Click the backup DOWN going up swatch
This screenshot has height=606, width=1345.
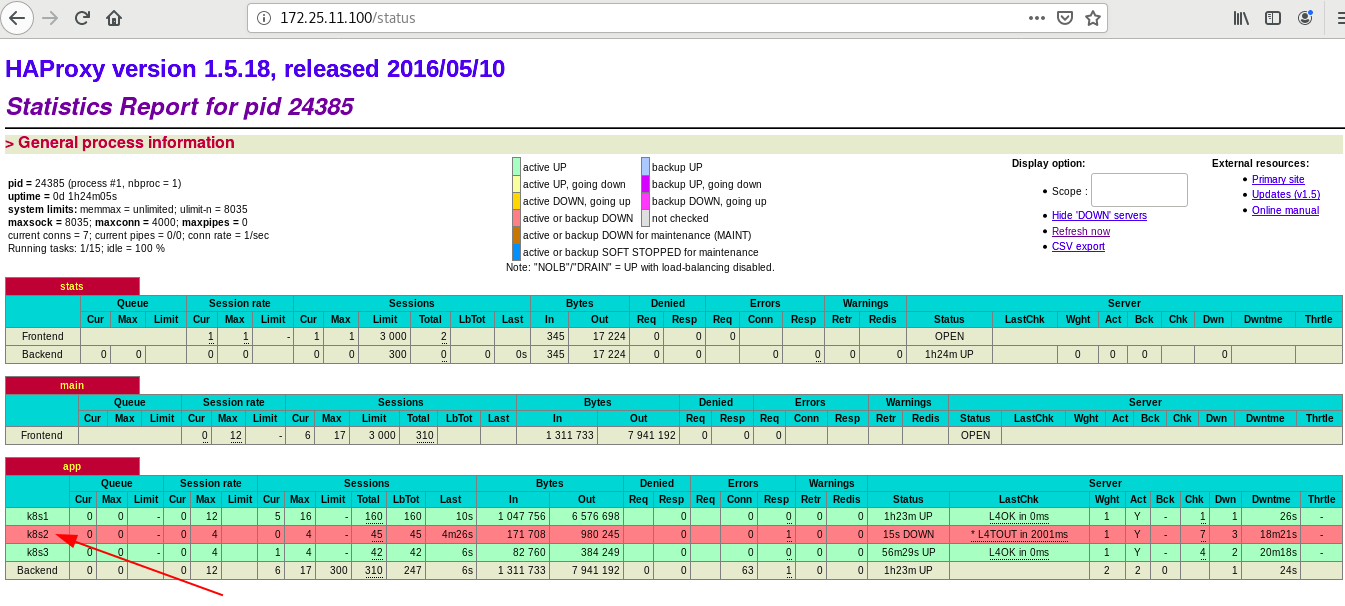(x=646, y=200)
